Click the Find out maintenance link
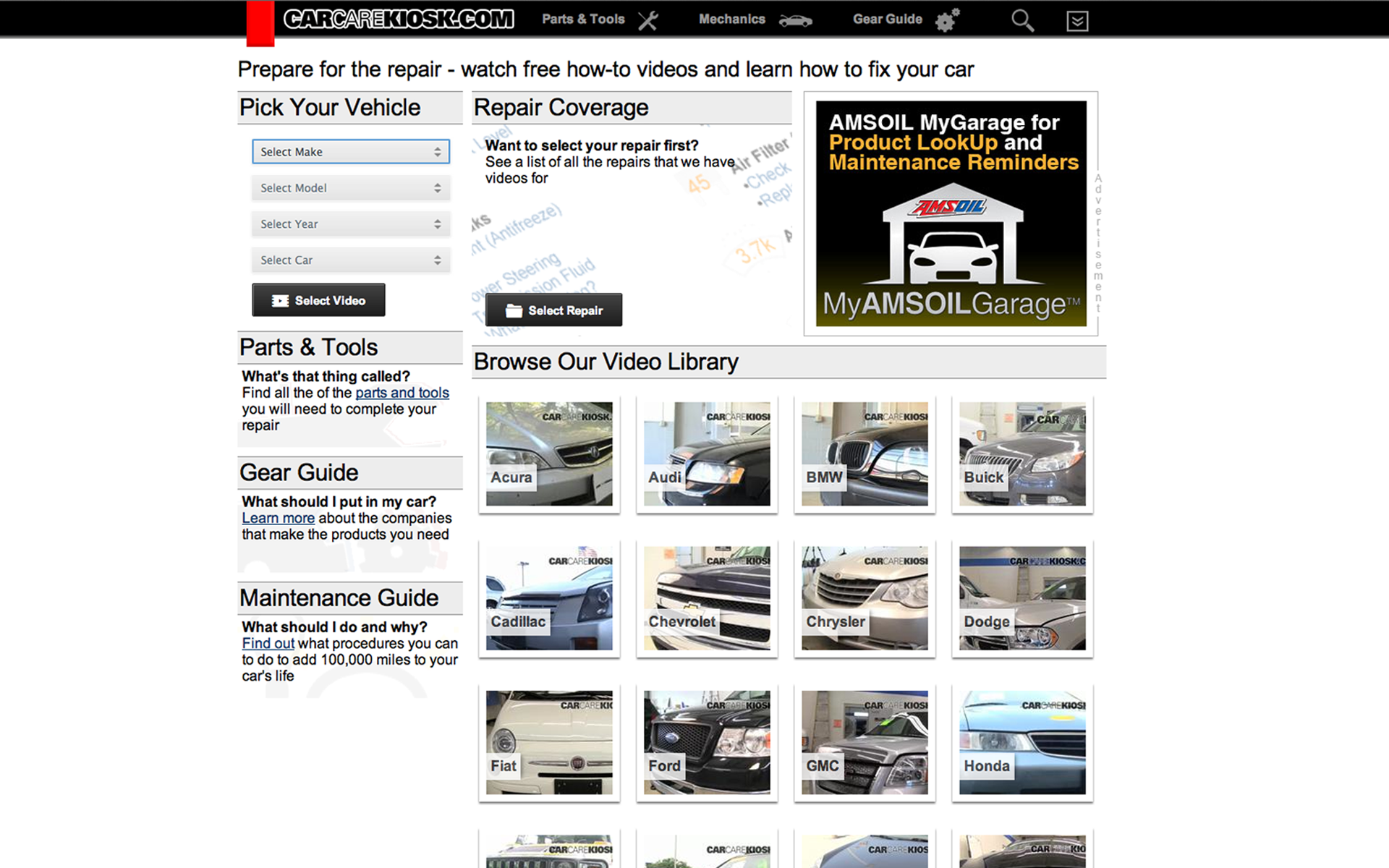The height and width of the screenshot is (868, 1389). click(268, 644)
